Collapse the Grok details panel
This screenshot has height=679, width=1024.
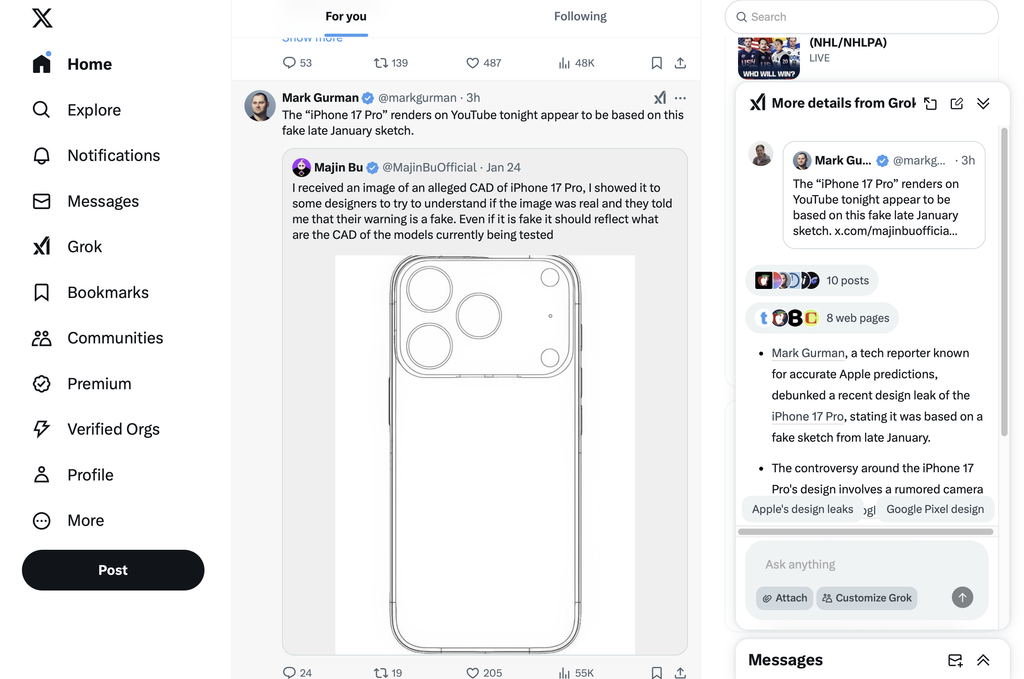(983, 103)
